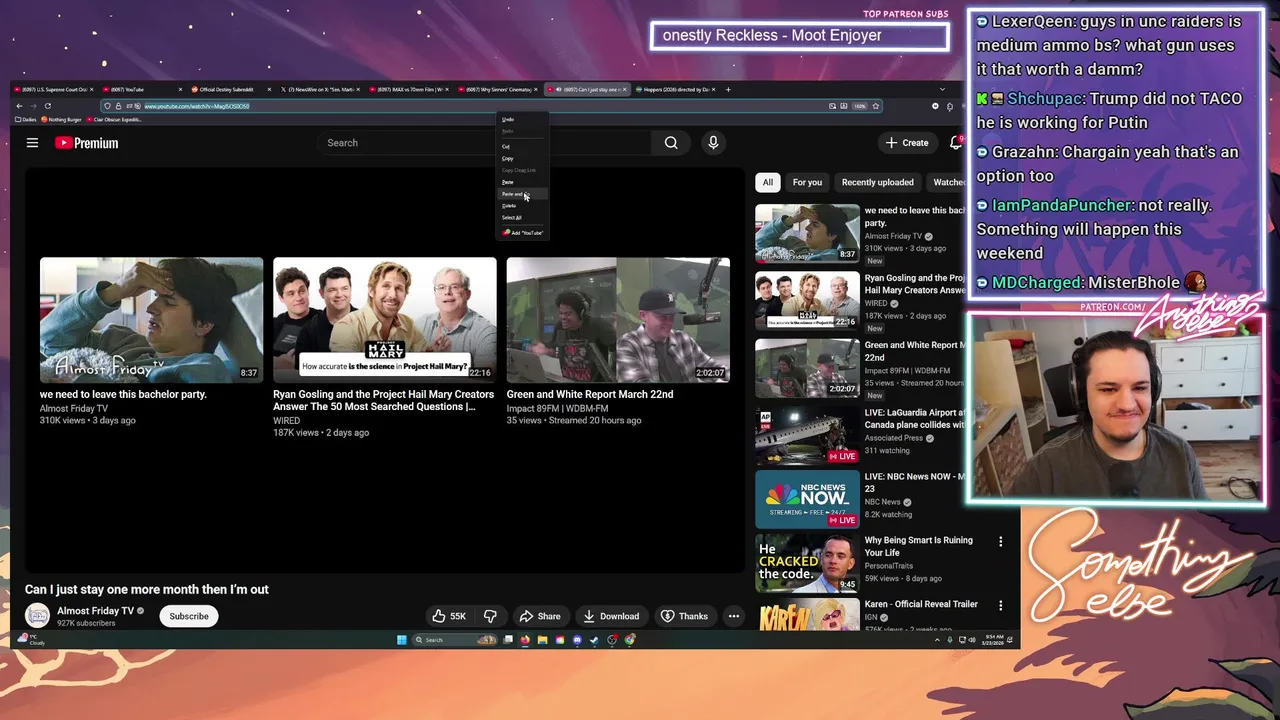Viewport: 1280px width, 720px height.
Task: Click the Create button
Action: click(x=907, y=143)
